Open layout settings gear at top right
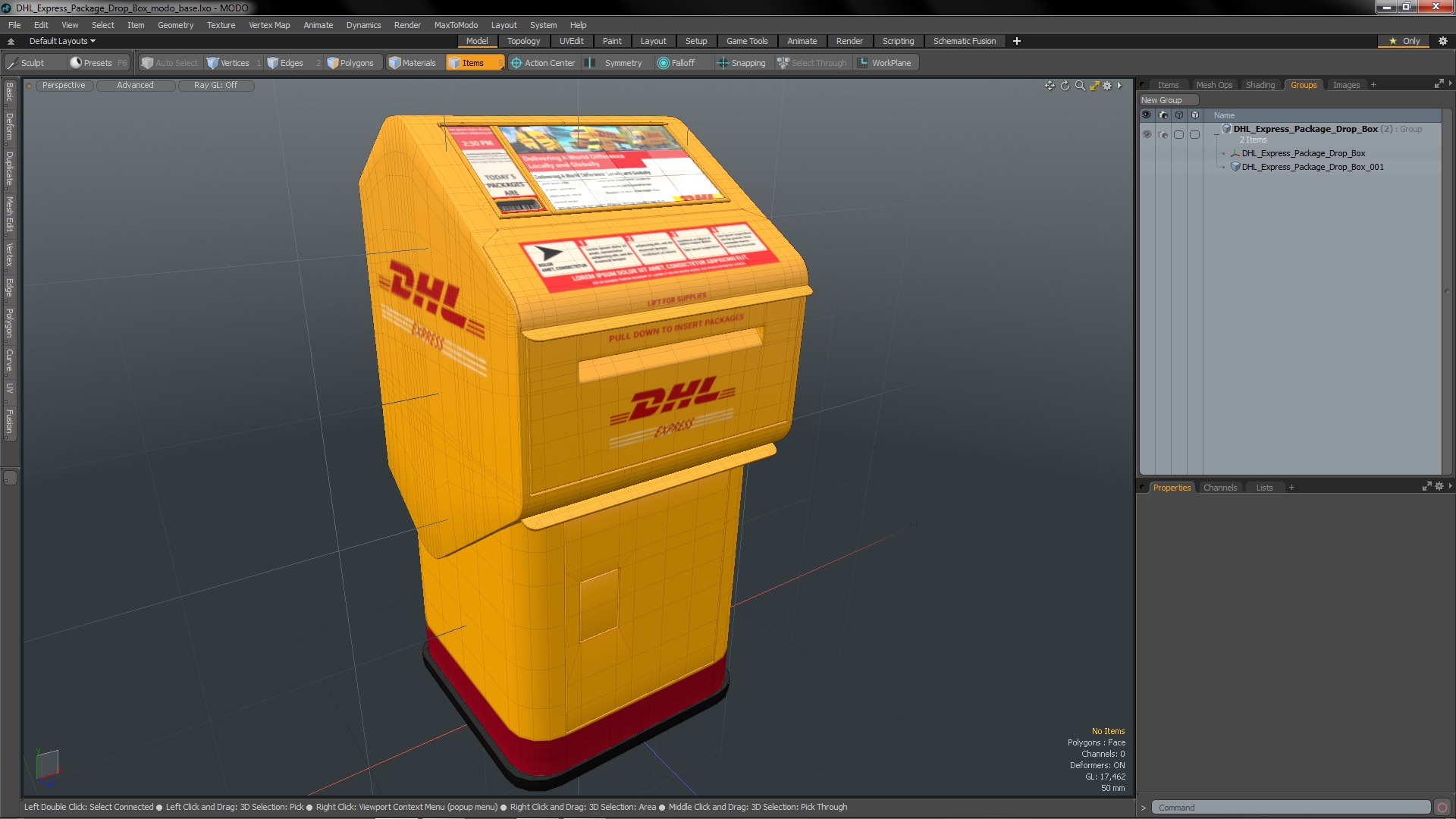 click(x=1443, y=41)
